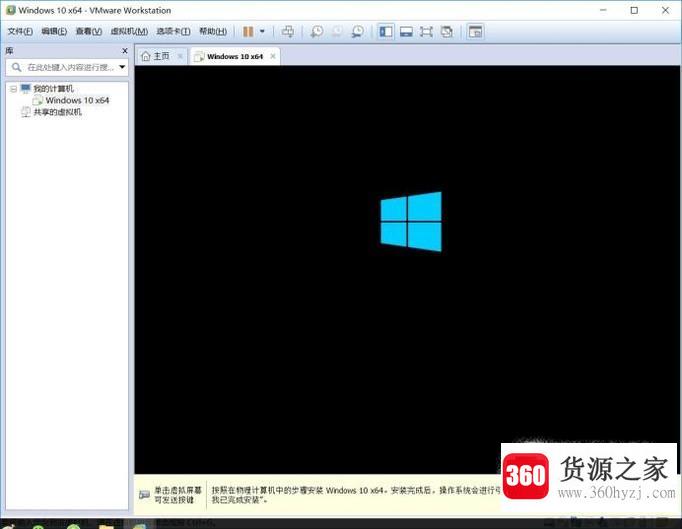The height and width of the screenshot is (529, 682).
Task: Close the 库 library panel
Action: (125, 51)
